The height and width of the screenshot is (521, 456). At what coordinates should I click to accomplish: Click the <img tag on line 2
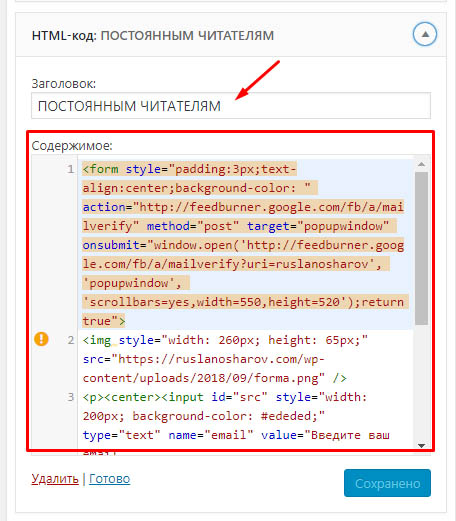coord(97,340)
